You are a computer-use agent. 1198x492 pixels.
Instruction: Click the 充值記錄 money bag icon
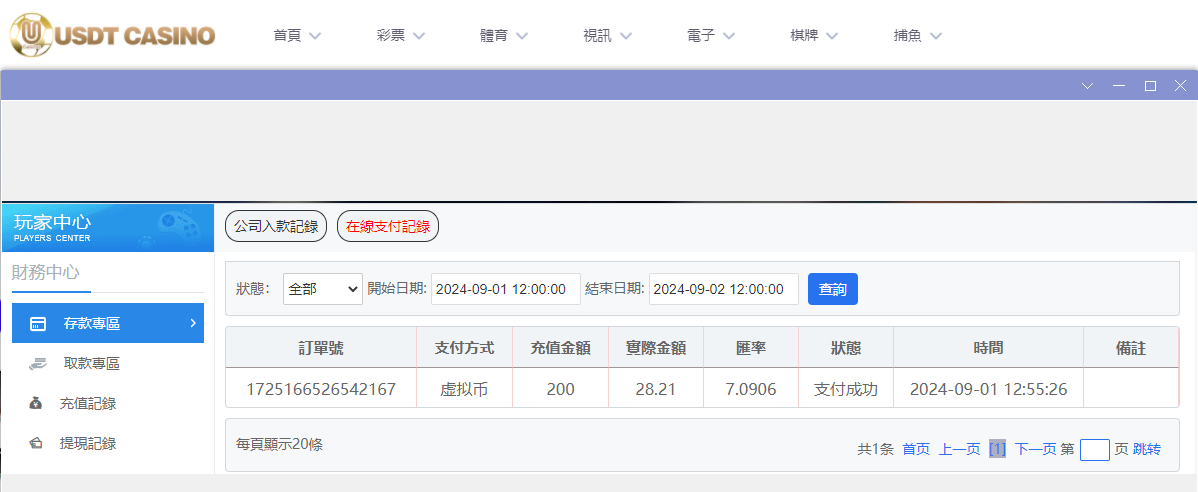pos(37,404)
